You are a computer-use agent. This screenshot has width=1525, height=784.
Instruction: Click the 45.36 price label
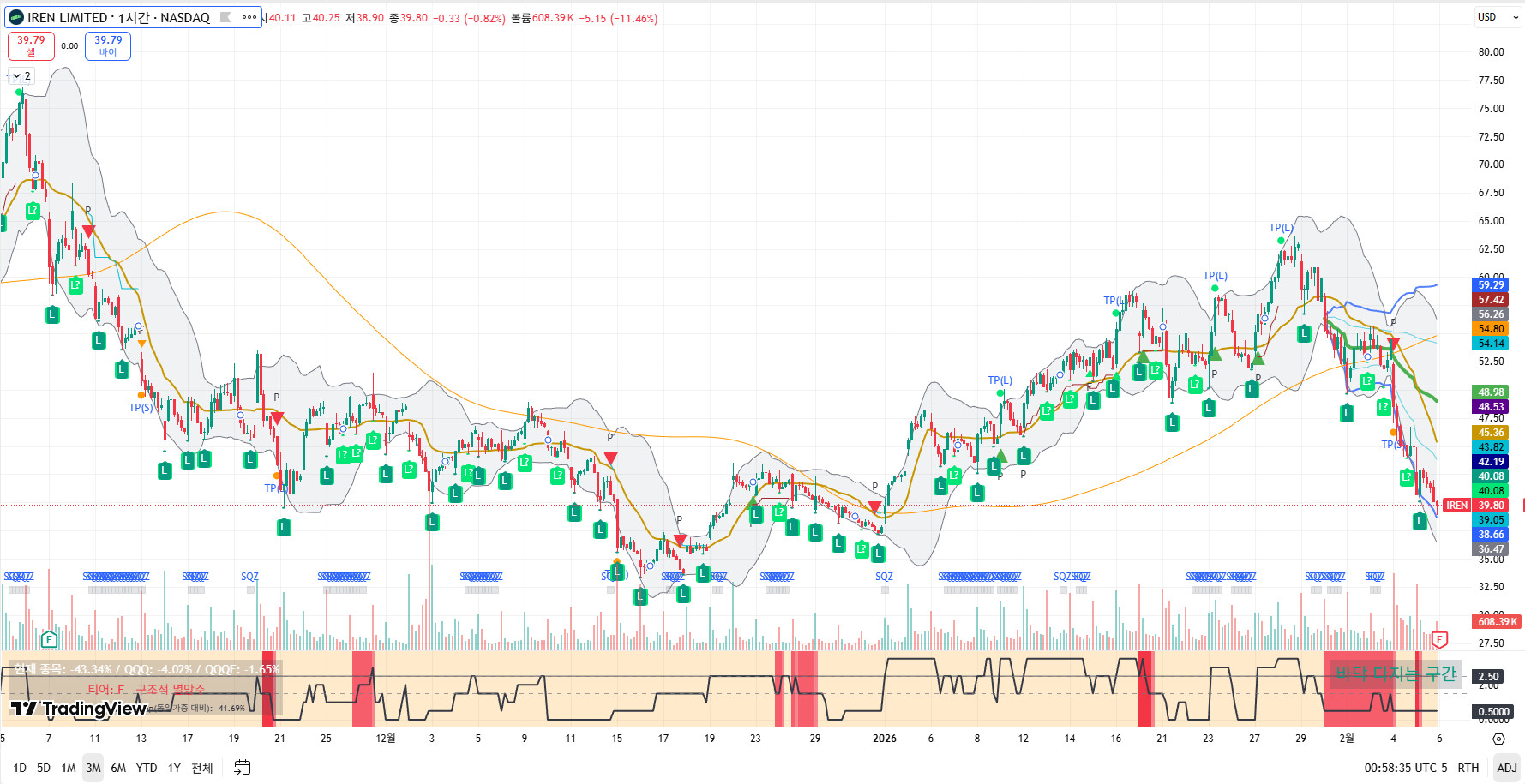[1491, 433]
